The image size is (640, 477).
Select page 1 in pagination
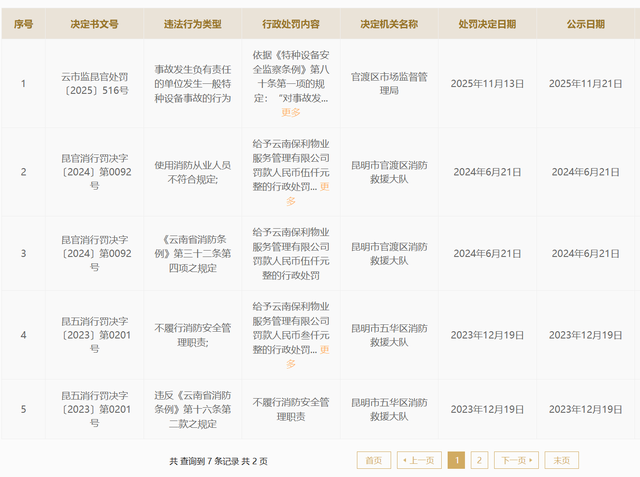[456, 460]
